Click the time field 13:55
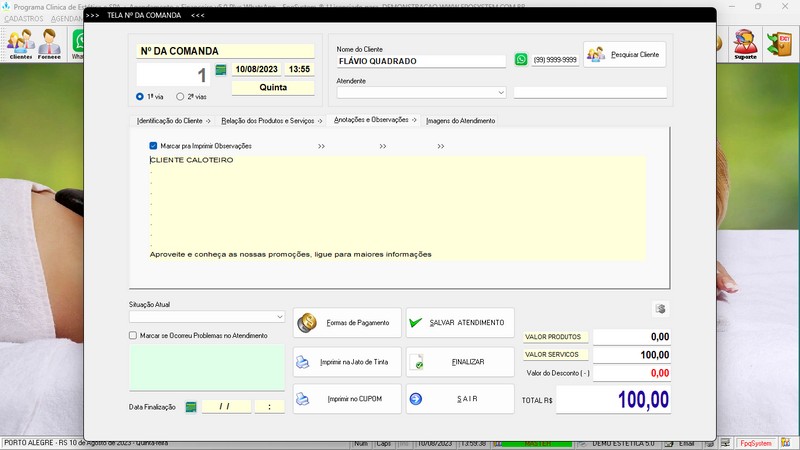The image size is (800, 450). (299, 69)
